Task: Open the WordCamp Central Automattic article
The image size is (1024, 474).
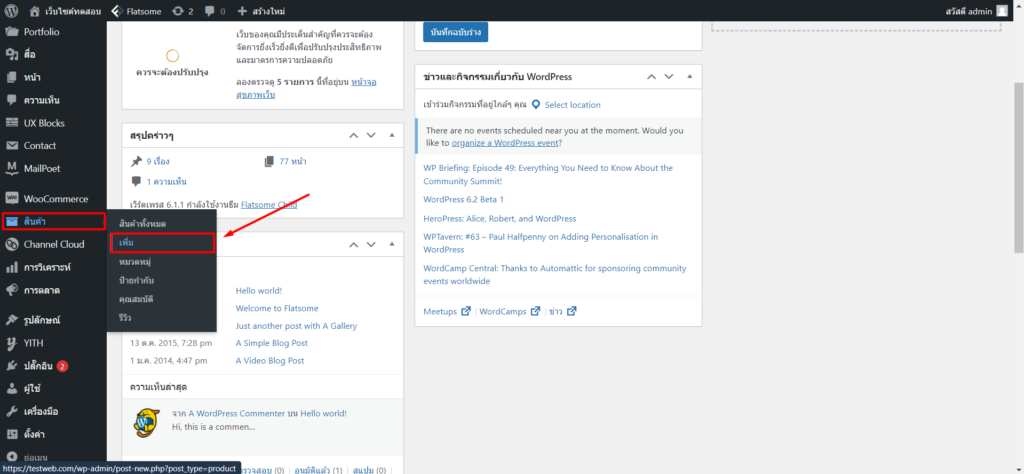Action: click(x=554, y=274)
